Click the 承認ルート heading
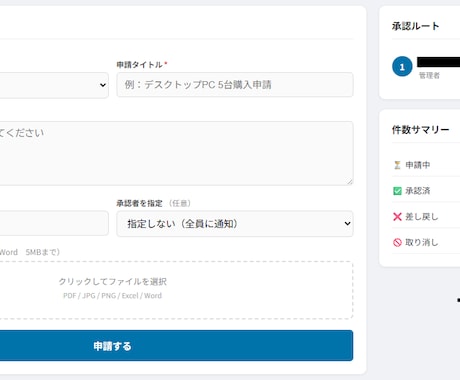 (416, 26)
